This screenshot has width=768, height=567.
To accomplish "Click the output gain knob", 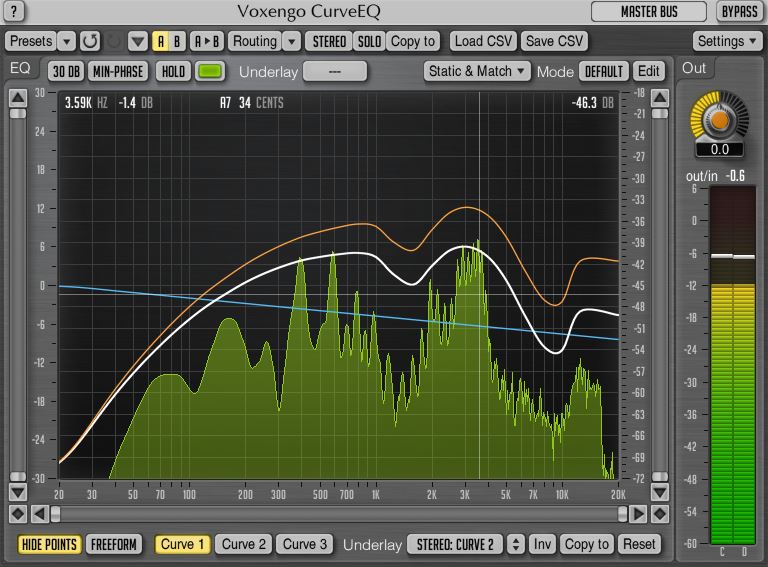I will point(720,119).
